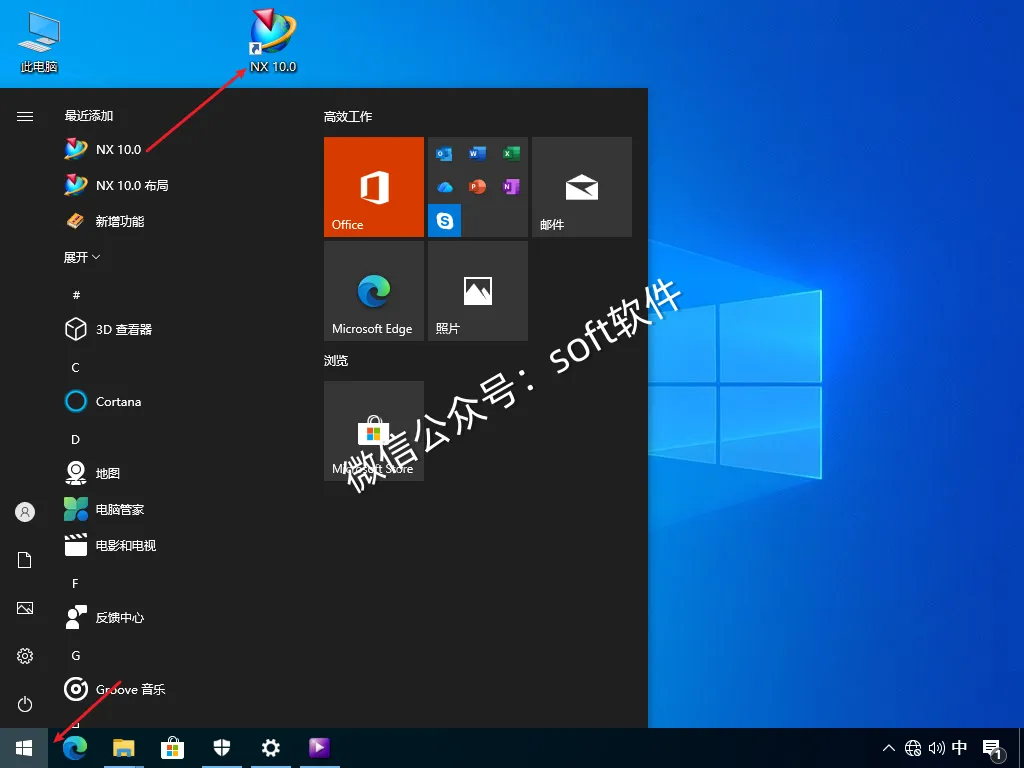Click the Power button in Start sidebar
The width and height of the screenshot is (1024, 768).
pos(25,704)
